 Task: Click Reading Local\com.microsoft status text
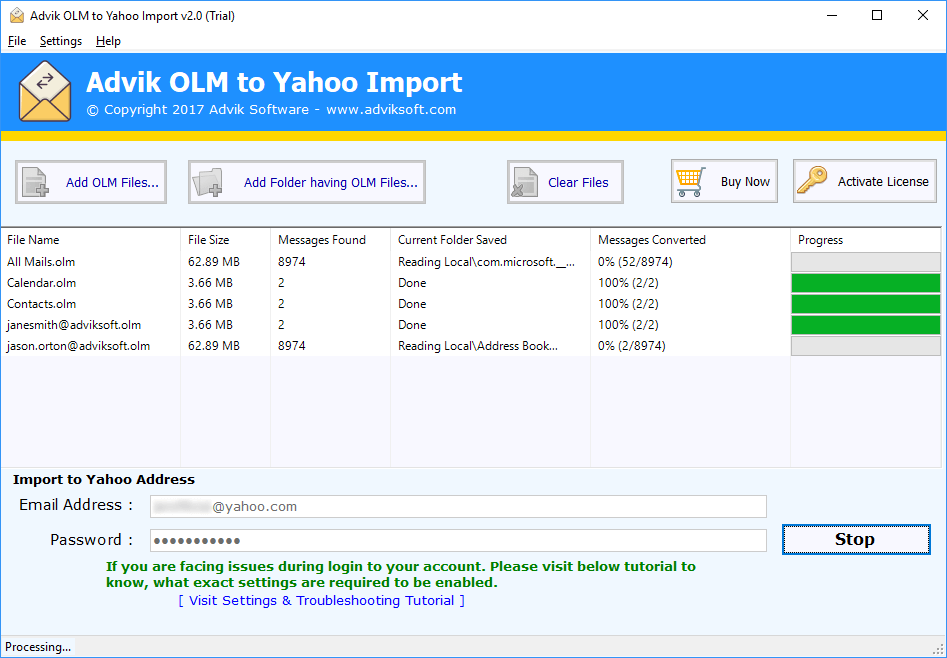(486, 262)
